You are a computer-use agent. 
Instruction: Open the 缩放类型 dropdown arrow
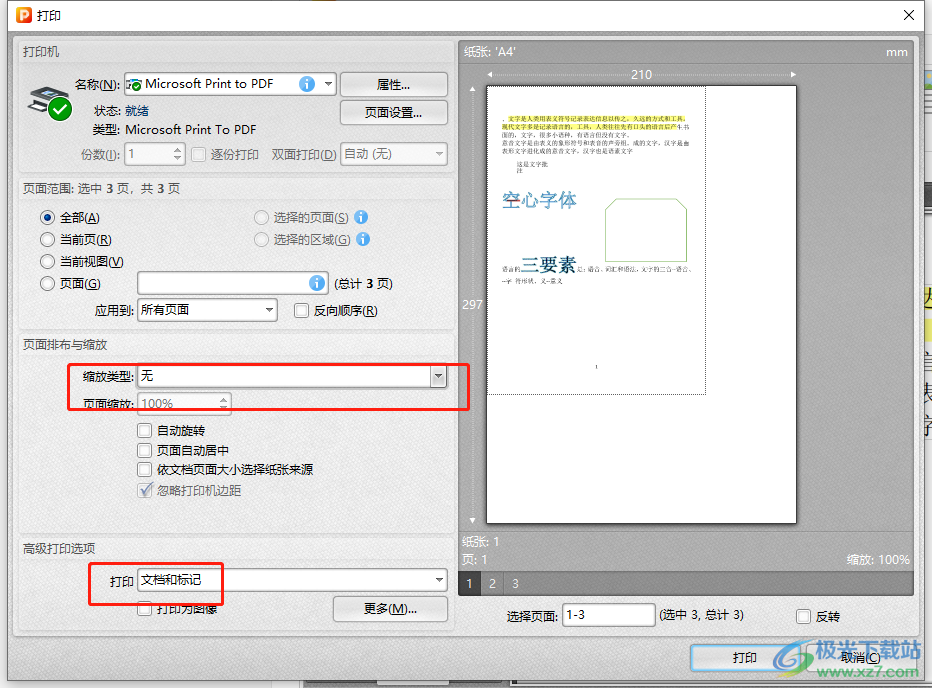pyautogui.click(x=438, y=376)
